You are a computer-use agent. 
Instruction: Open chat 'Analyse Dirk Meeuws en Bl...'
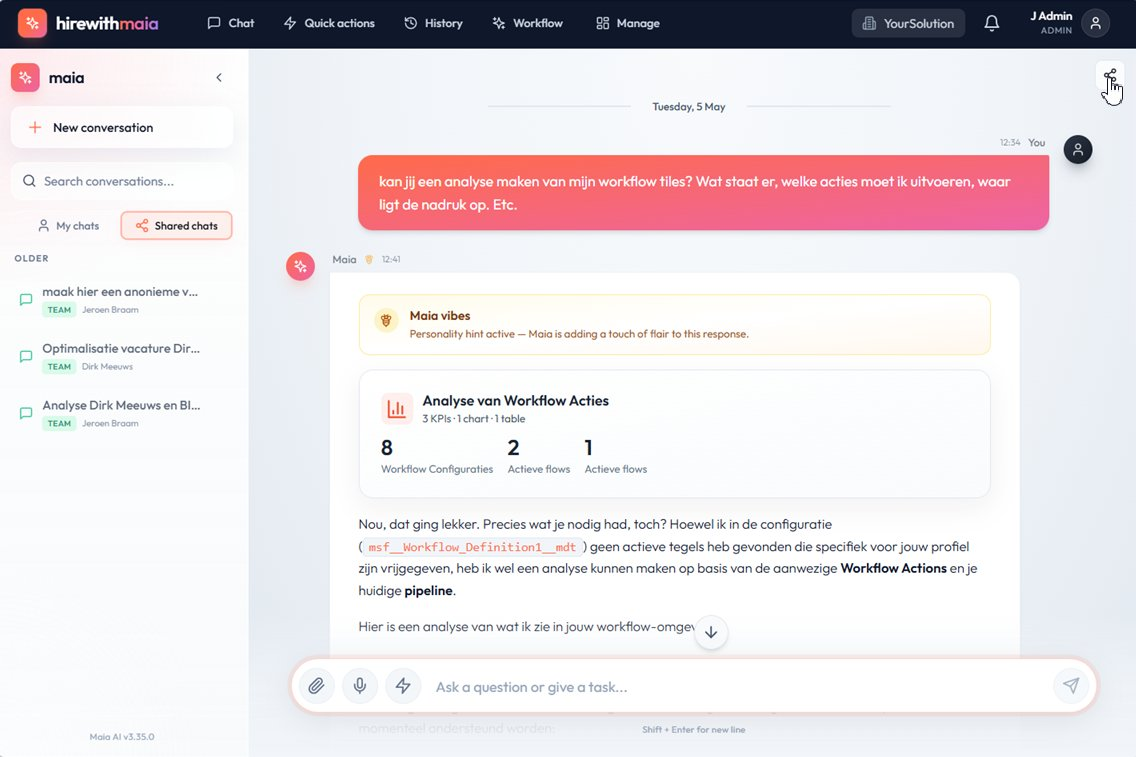122,414
